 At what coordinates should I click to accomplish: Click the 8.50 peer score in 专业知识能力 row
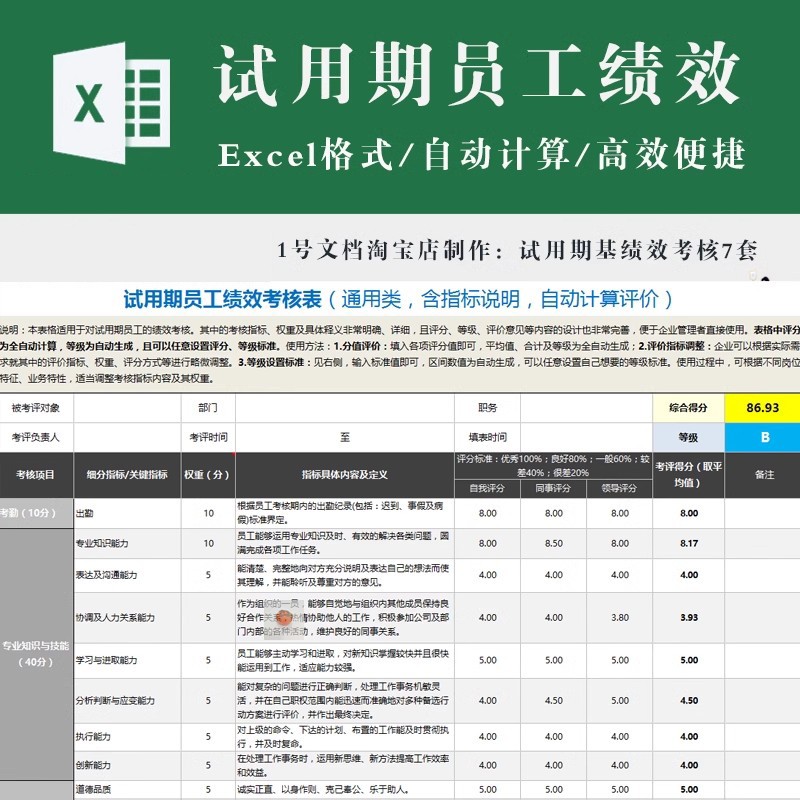[x=554, y=543]
